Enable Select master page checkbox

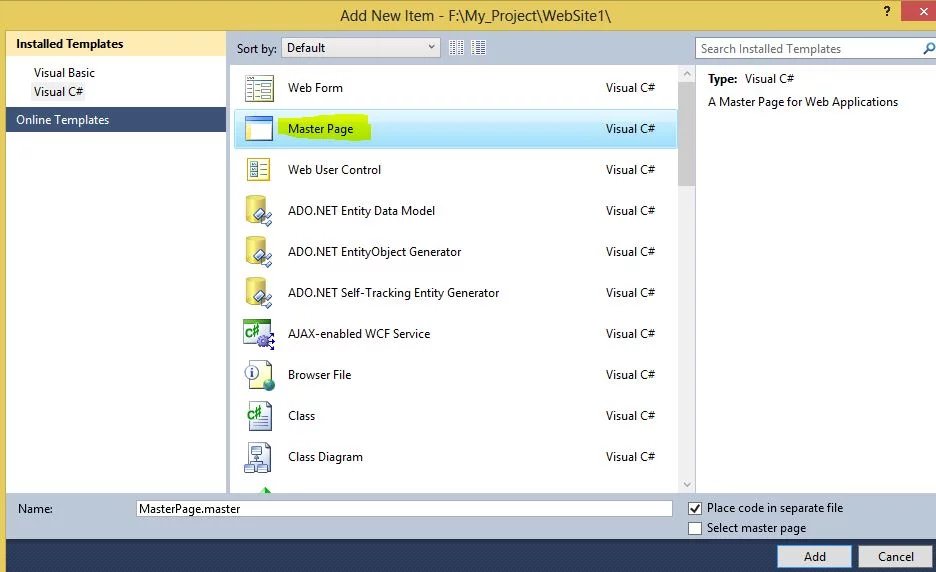(694, 528)
